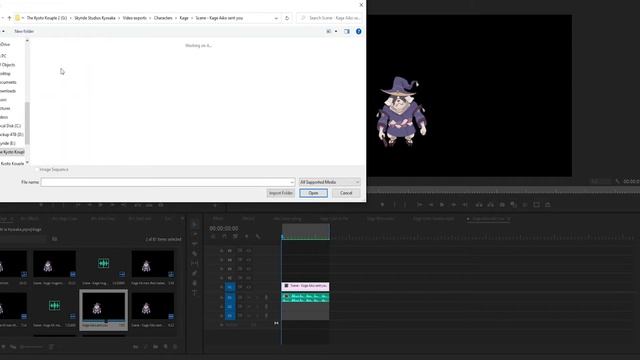Image resolution: width=640 pixels, height=360 pixels.
Task: Expand the view options dropdown arrow
Action: [336, 31]
